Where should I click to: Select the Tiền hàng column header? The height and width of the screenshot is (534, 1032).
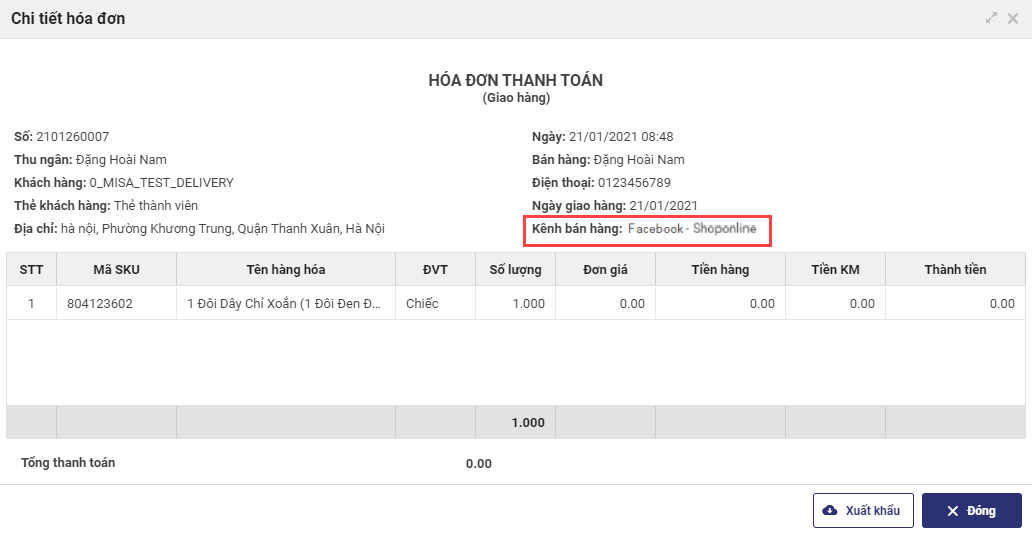(720, 269)
